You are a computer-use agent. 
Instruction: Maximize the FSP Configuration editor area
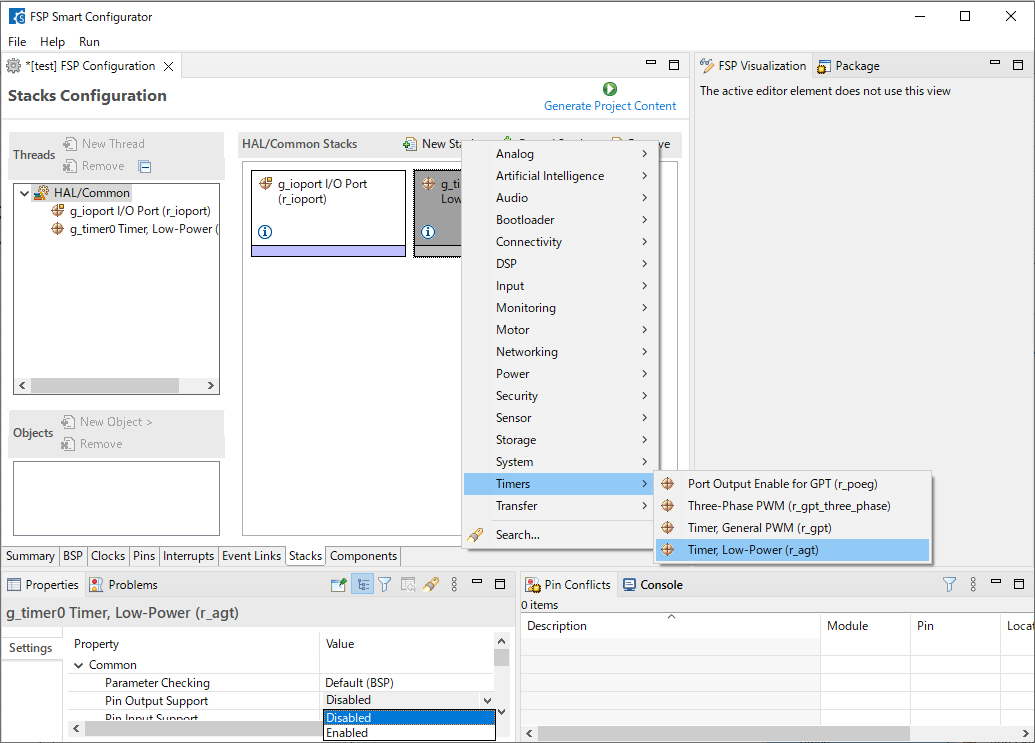click(674, 65)
